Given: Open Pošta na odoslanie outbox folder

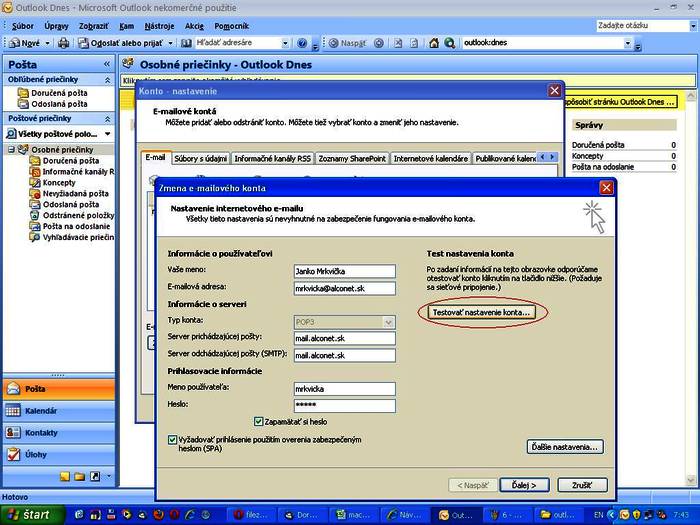Looking at the screenshot, I should [70, 226].
